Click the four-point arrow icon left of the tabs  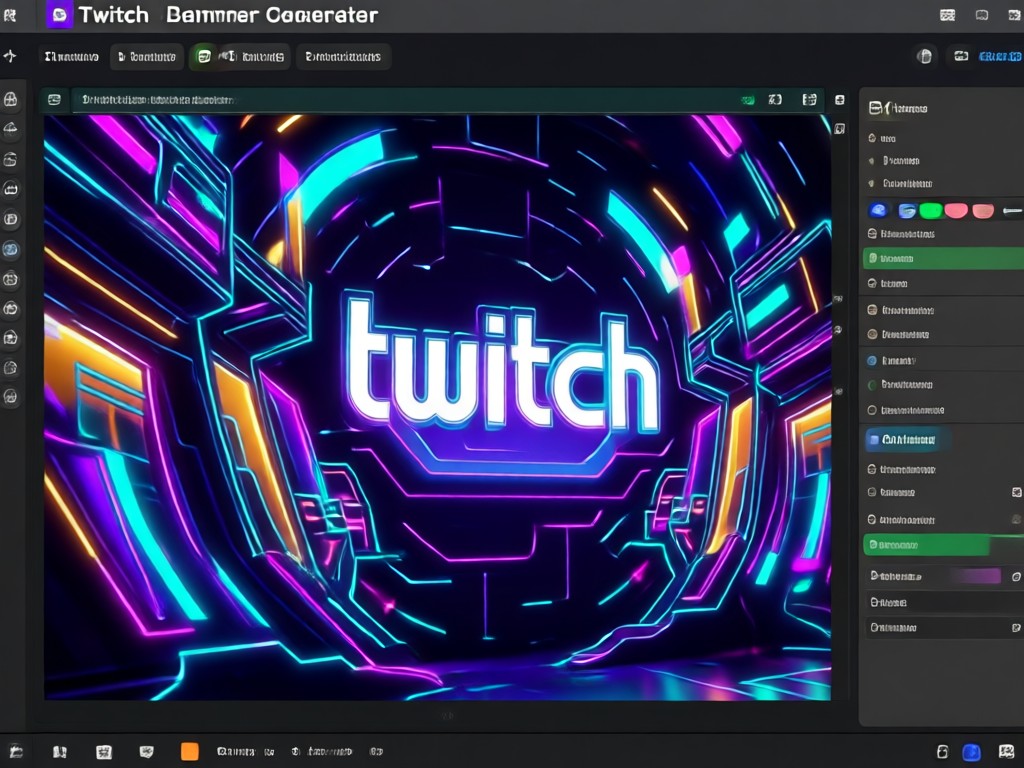coord(10,56)
